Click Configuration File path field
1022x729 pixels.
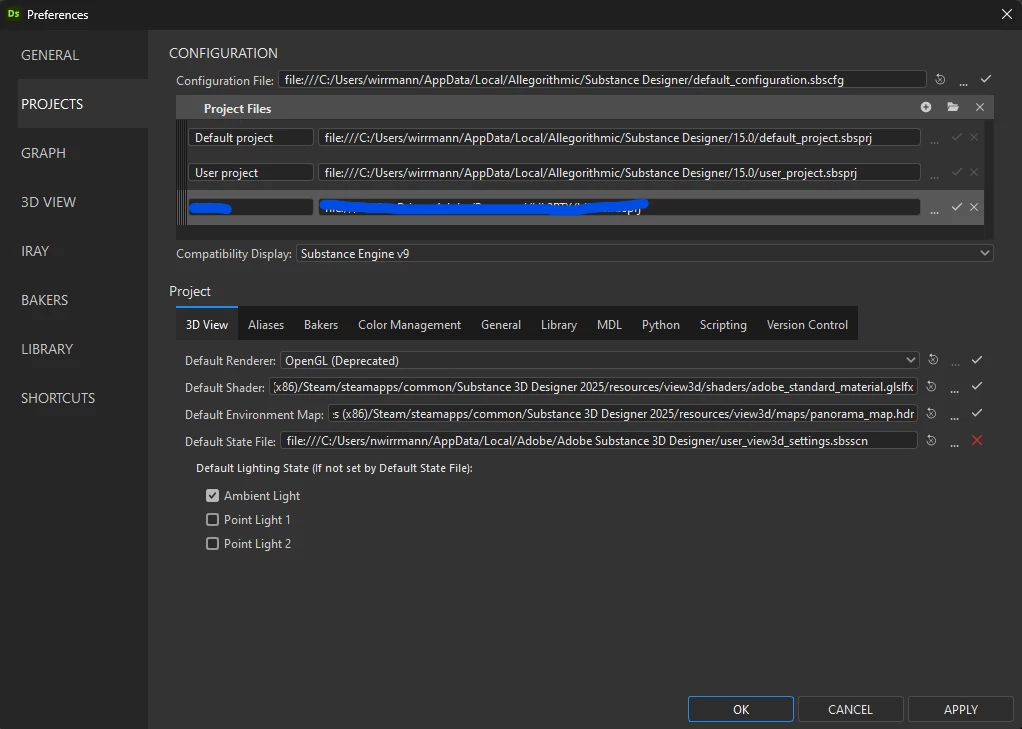coord(602,80)
